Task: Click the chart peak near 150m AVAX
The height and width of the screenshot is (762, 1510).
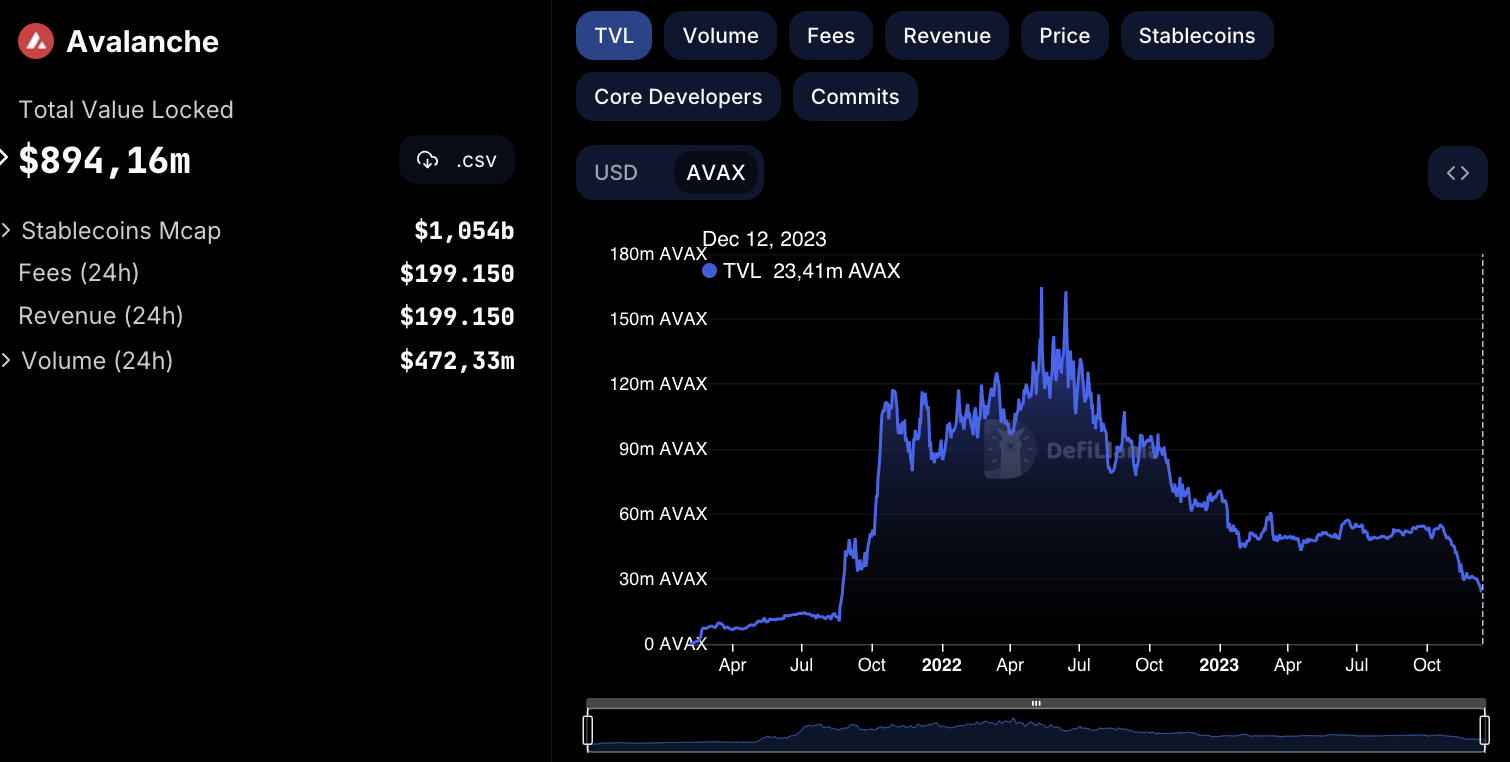Action: tap(1042, 289)
